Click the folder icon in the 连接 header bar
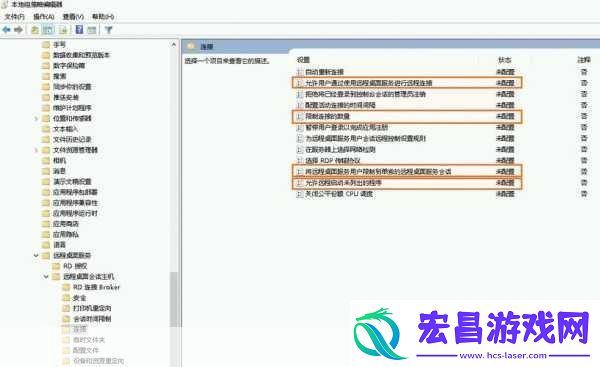 pos(191,46)
